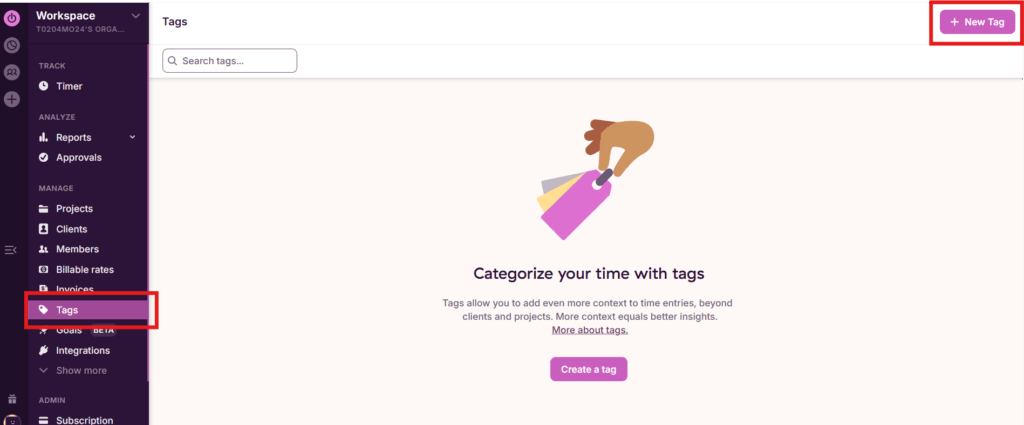Click the magnifier icon in the tags search
1024x425 pixels.
(x=173, y=61)
